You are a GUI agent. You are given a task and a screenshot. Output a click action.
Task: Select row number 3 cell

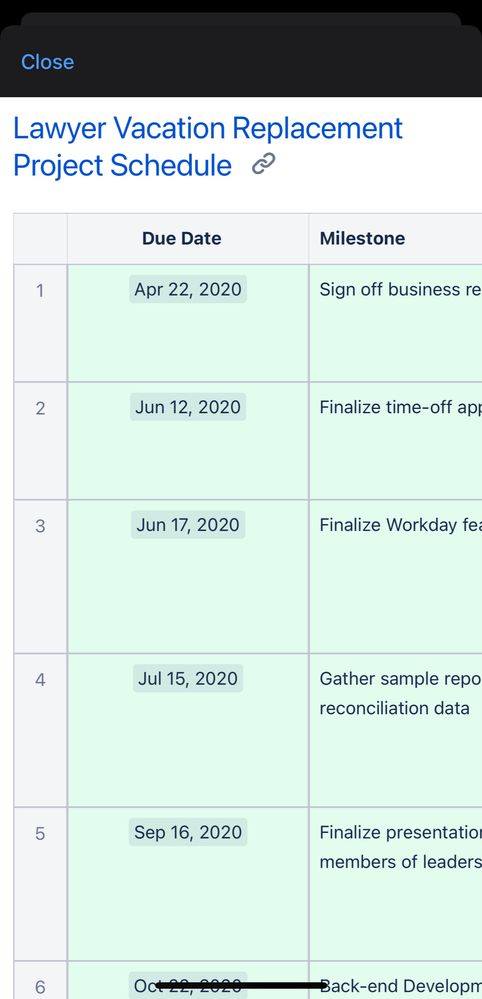click(x=40, y=577)
